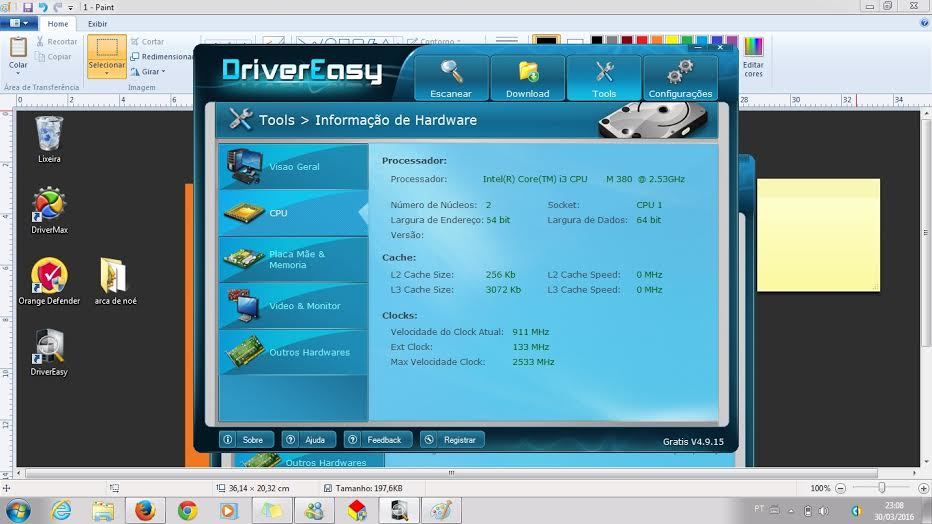Click the Sobre button in DriverEasy
The height and width of the screenshot is (524, 932).
coord(246,440)
